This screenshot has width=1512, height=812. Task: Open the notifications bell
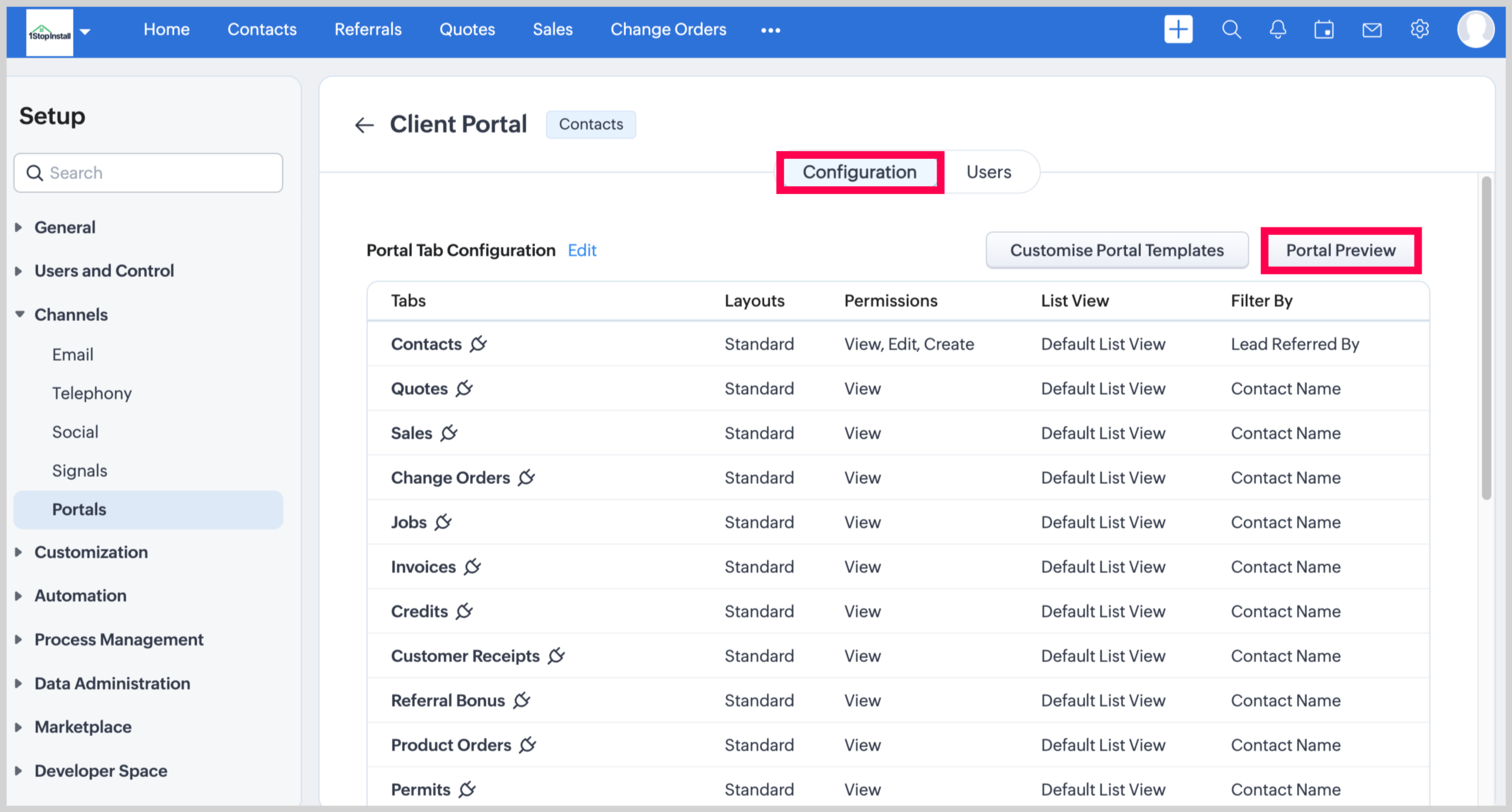(1277, 29)
